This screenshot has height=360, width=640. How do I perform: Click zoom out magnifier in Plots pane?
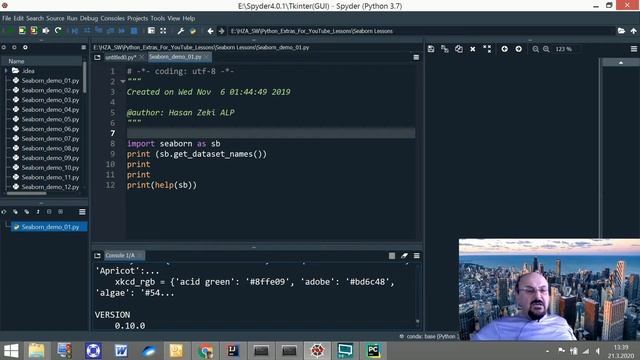tap(536, 49)
